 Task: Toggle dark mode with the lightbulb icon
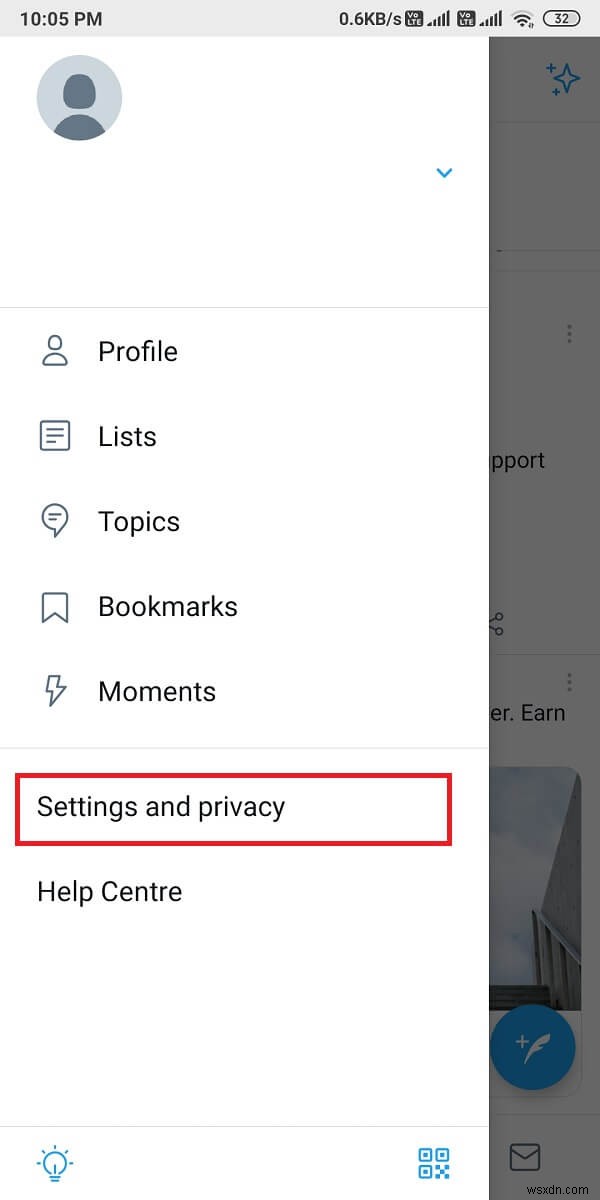(55, 1163)
